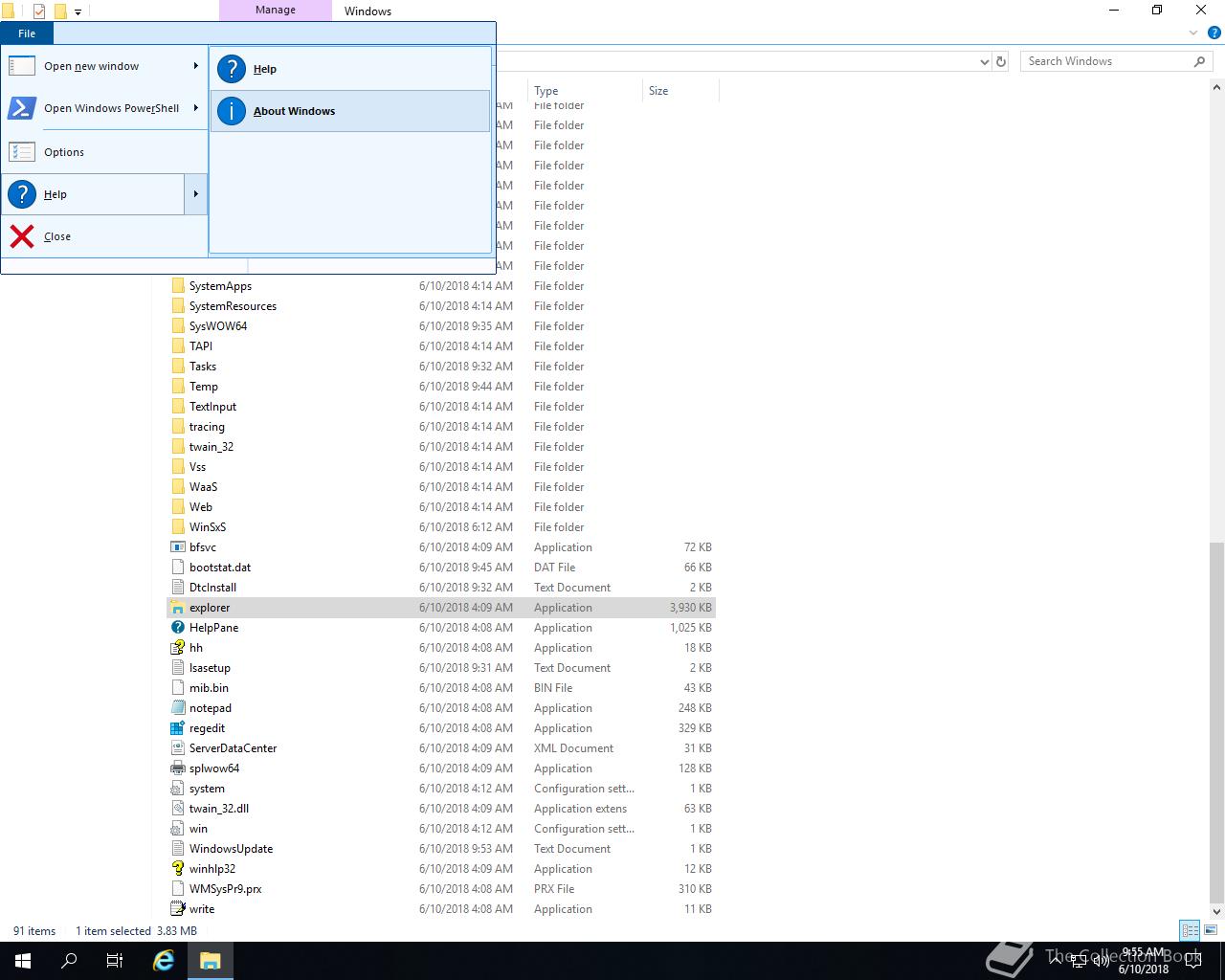Image resolution: width=1225 pixels, height=980 pixels.
Task: Expand Open Windows PowerShell submenu arrow
Action: 196,108
